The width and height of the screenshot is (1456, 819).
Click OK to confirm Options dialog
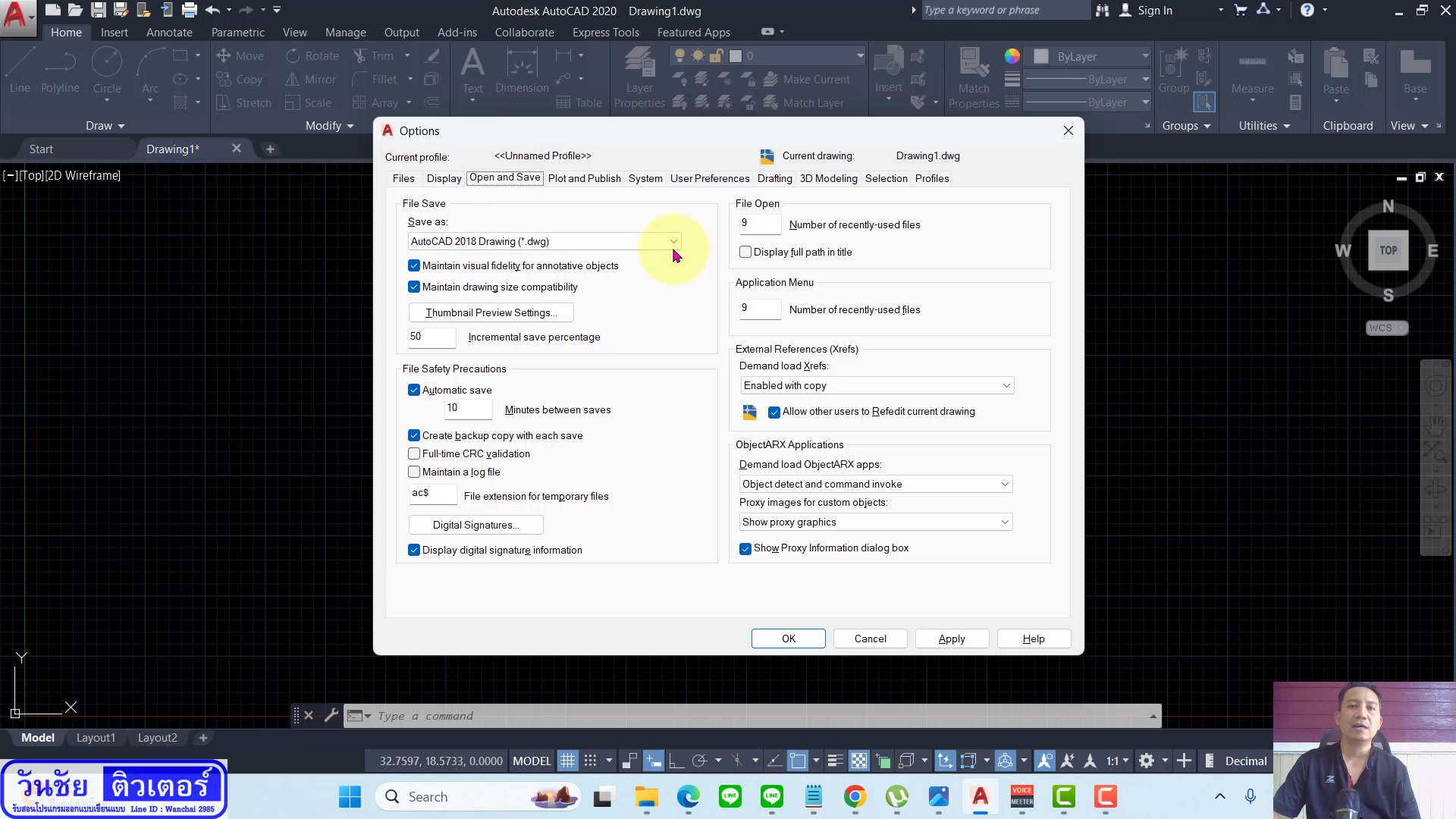point(789,639)
